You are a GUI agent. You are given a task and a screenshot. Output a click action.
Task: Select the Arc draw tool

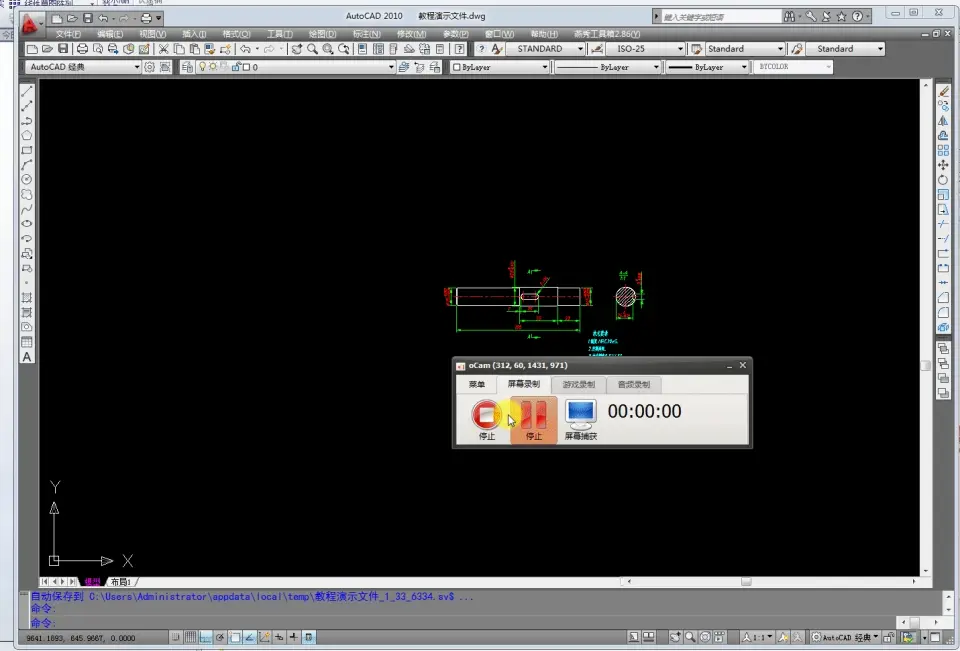[27, 165]
